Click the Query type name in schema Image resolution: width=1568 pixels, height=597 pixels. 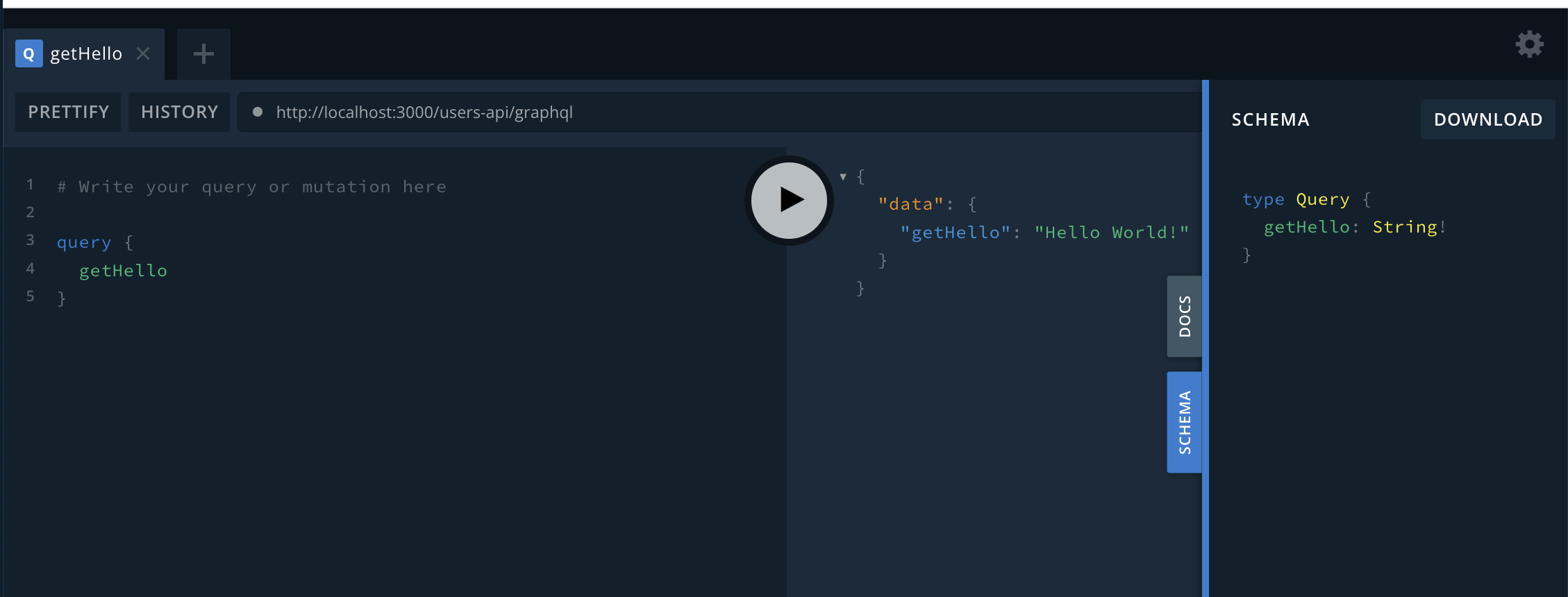(1322, 199)
